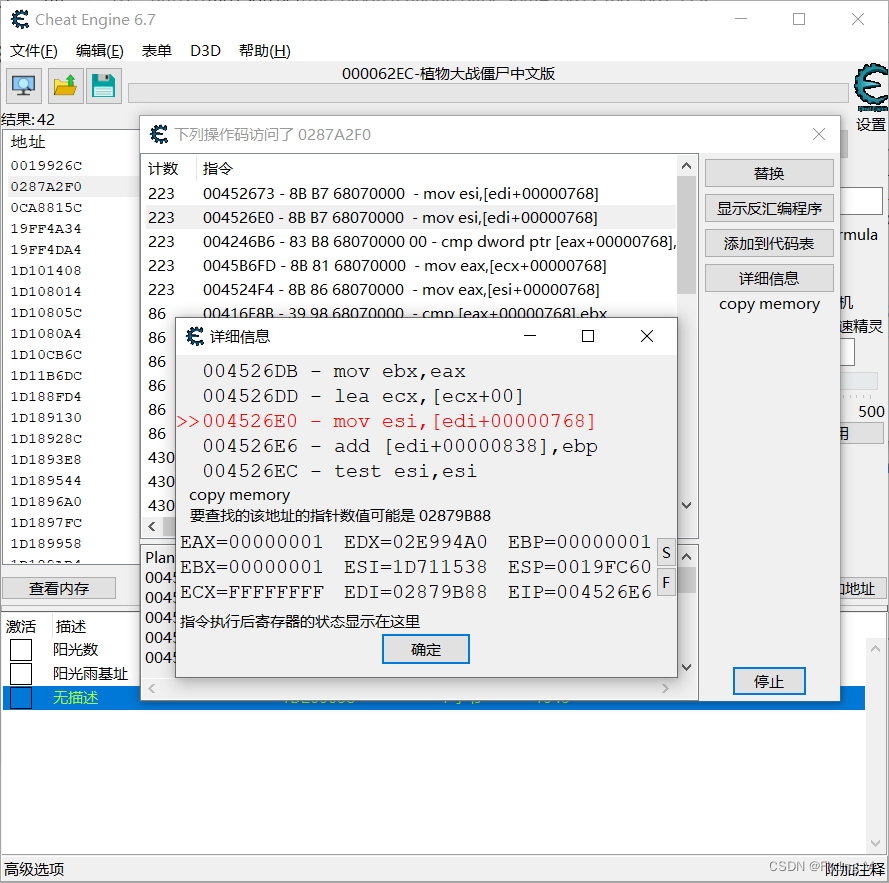Click the 激活 column header
This screenshot has height=883, width=889.
(21, 627)
